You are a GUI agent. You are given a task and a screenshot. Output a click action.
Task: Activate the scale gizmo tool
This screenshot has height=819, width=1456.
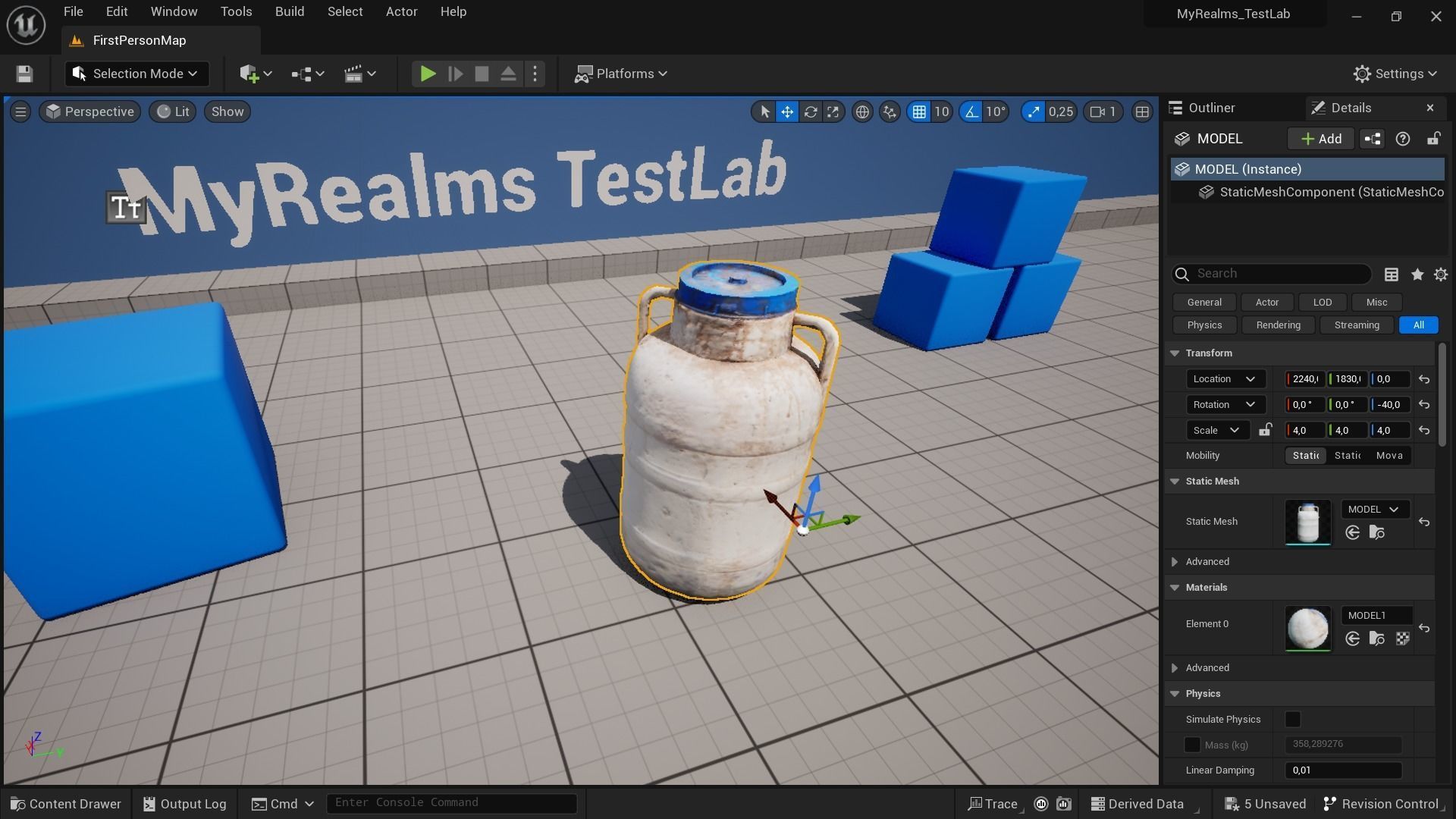tap(833, 112)
